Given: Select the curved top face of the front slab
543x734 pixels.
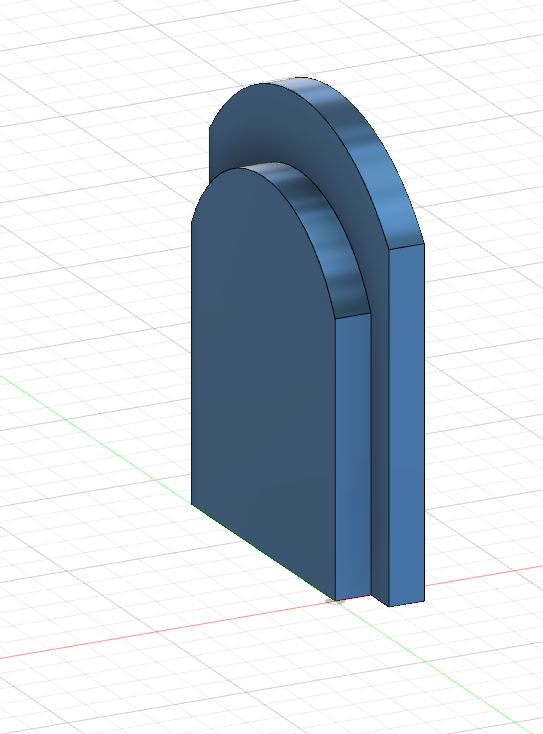Looking at the screenshot, I should point(314,229).
